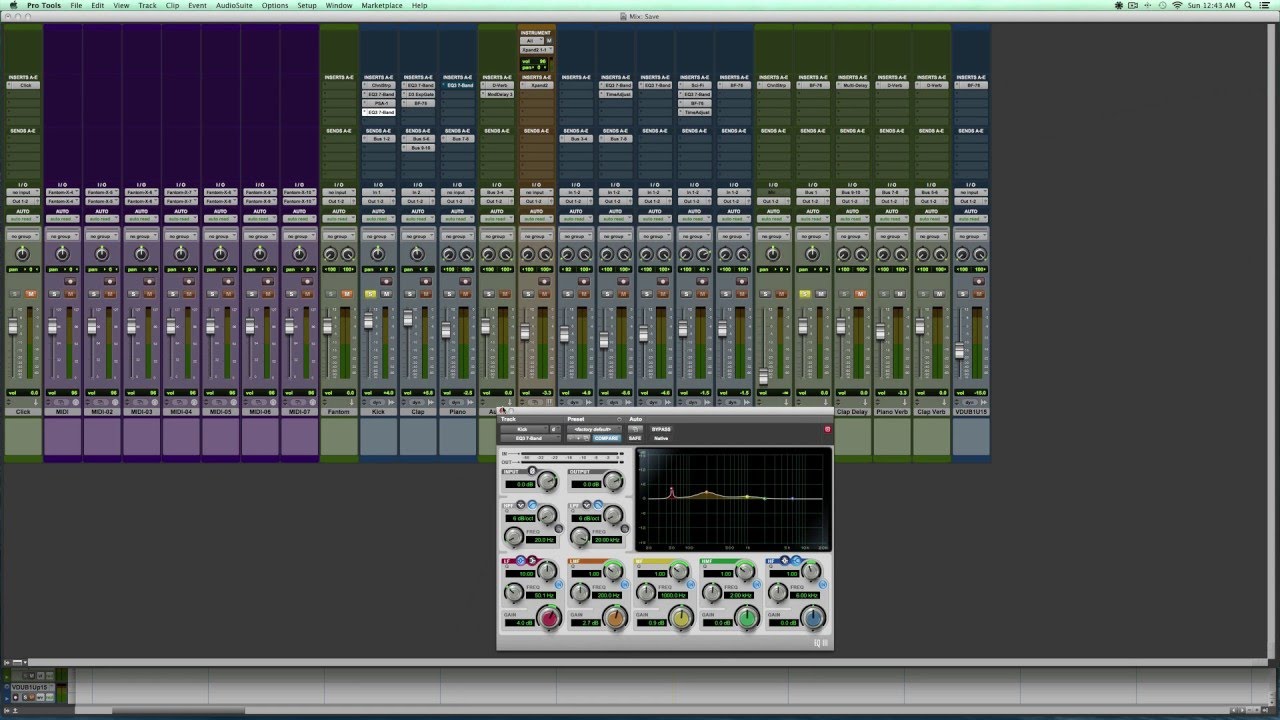
Task: Open the plug-in Track selector showing Kick
Action: click(525, 429)
